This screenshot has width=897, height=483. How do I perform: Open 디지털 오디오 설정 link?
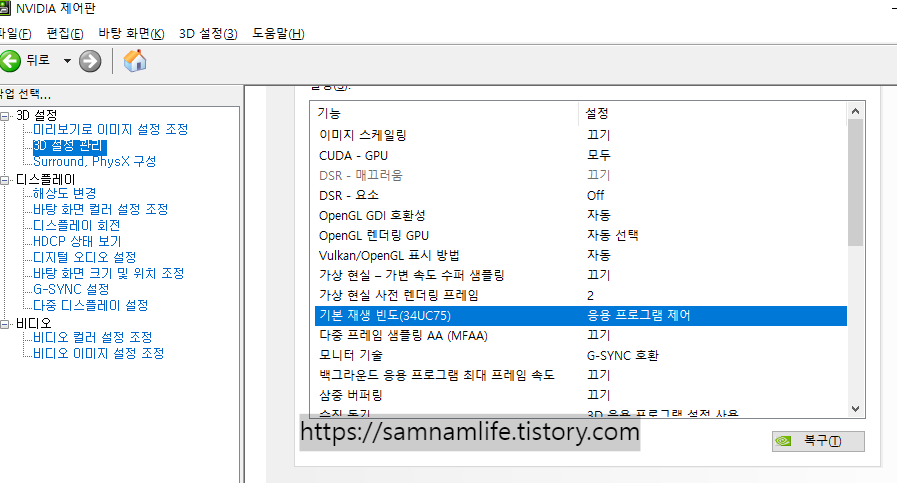coord(85,258)
